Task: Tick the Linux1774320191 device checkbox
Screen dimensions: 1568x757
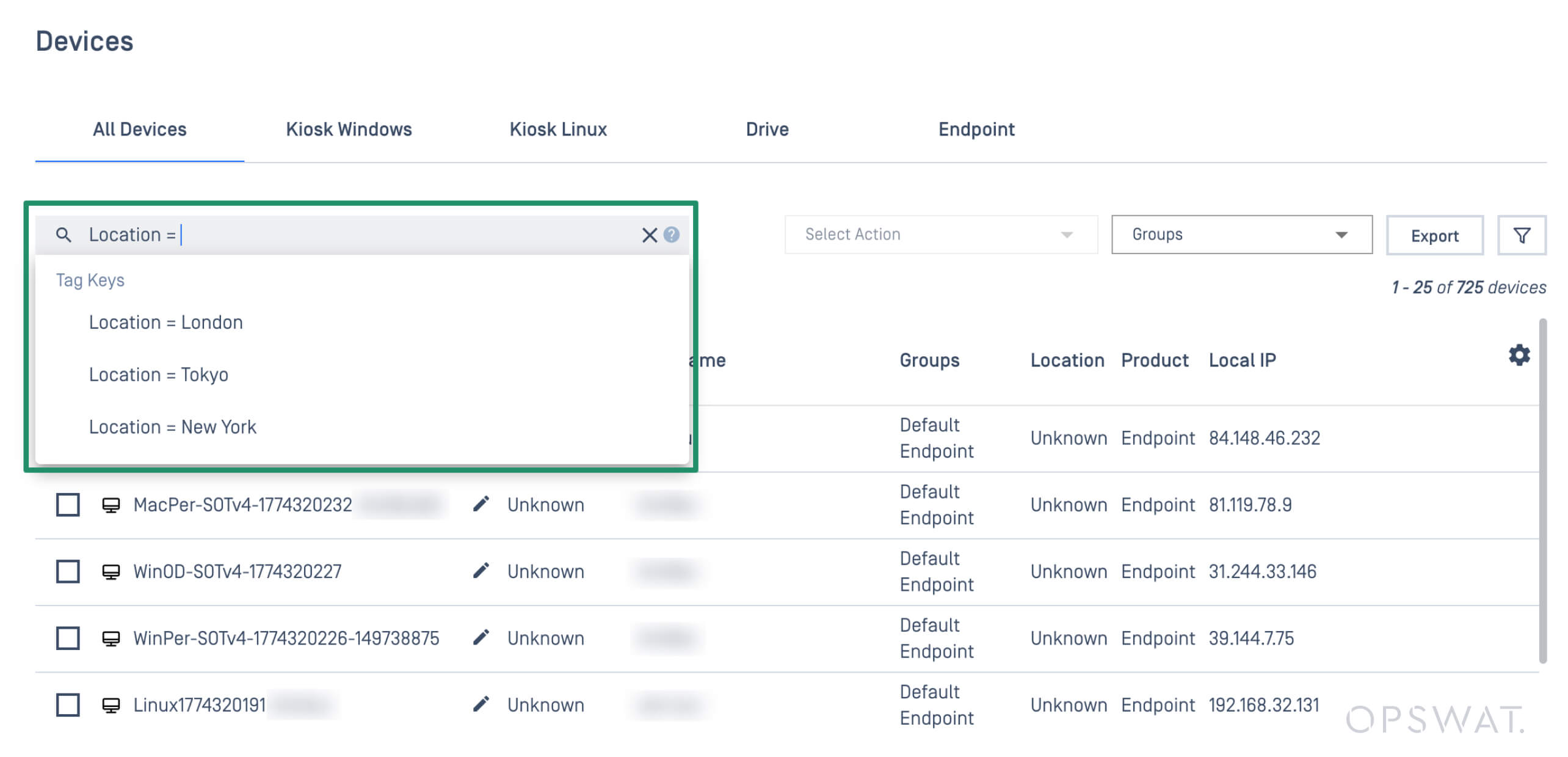Action: coord(68,704)
